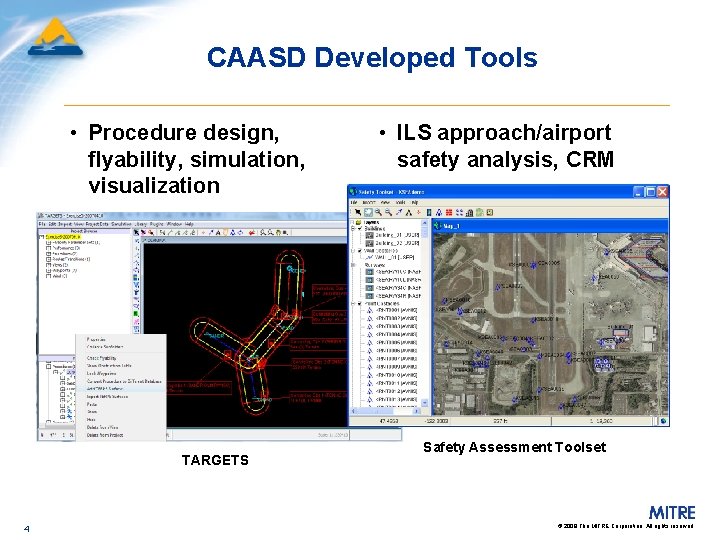Collapse the Wall layer group in Safety Toolset

(353, 251)
